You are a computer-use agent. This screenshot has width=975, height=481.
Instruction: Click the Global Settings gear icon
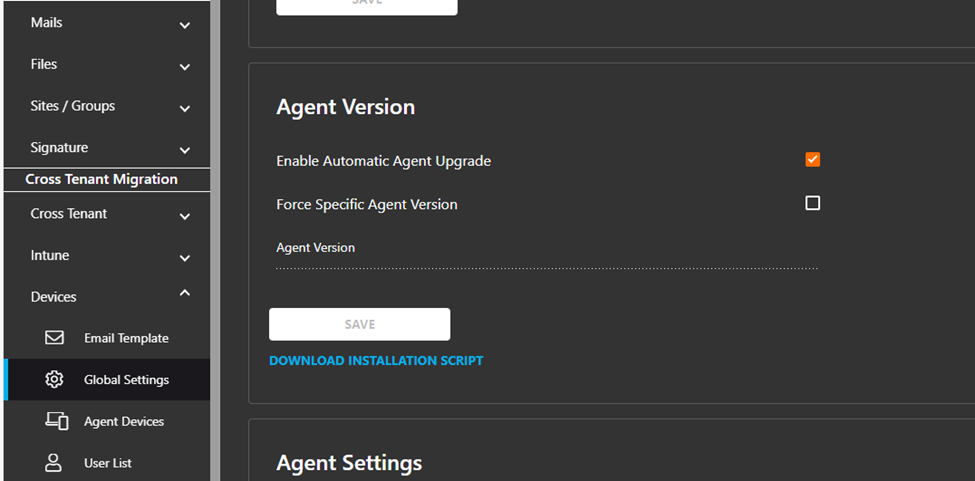[55, 379]
